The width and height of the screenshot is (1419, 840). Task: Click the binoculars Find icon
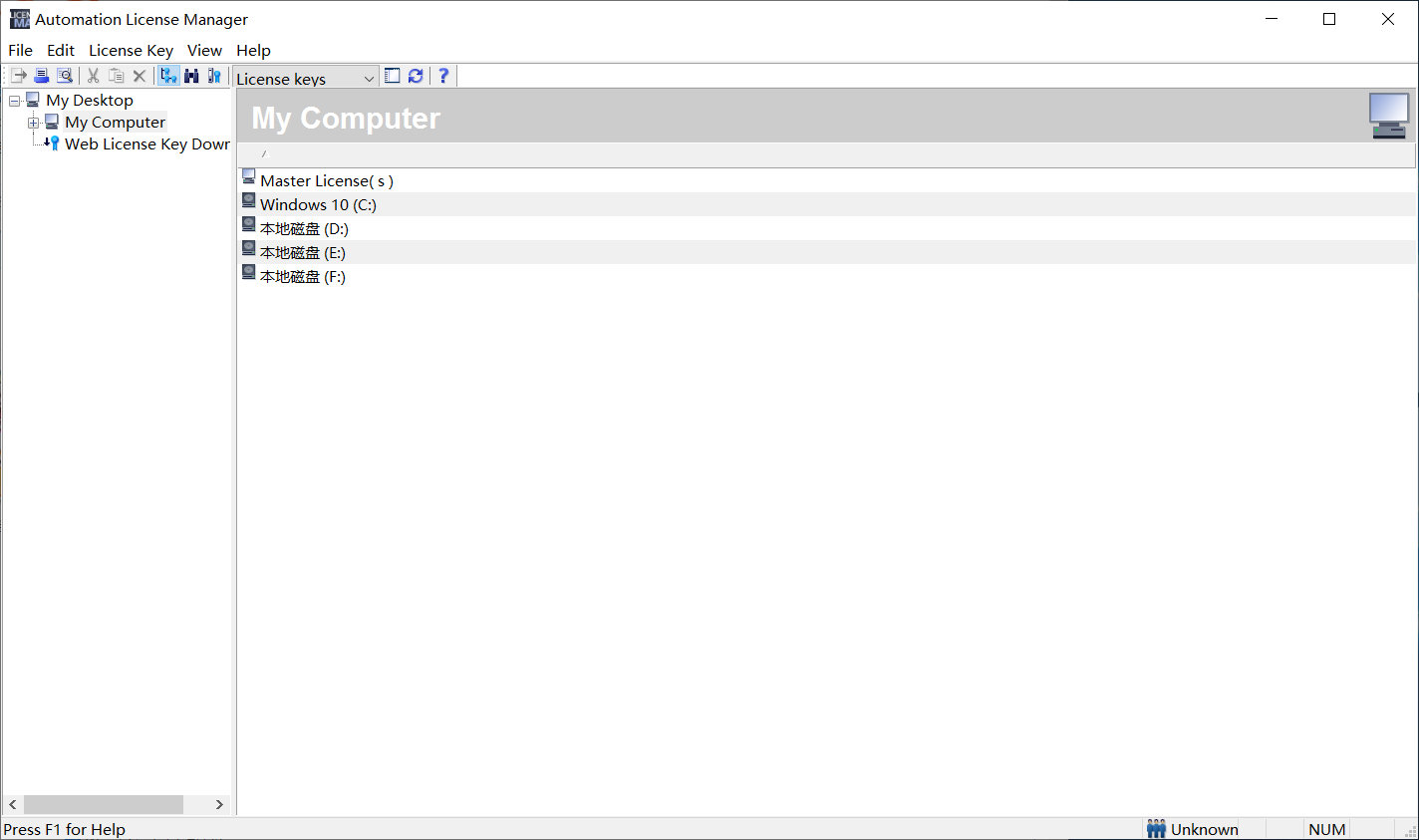pyautogui.click(x=191, y=76)
